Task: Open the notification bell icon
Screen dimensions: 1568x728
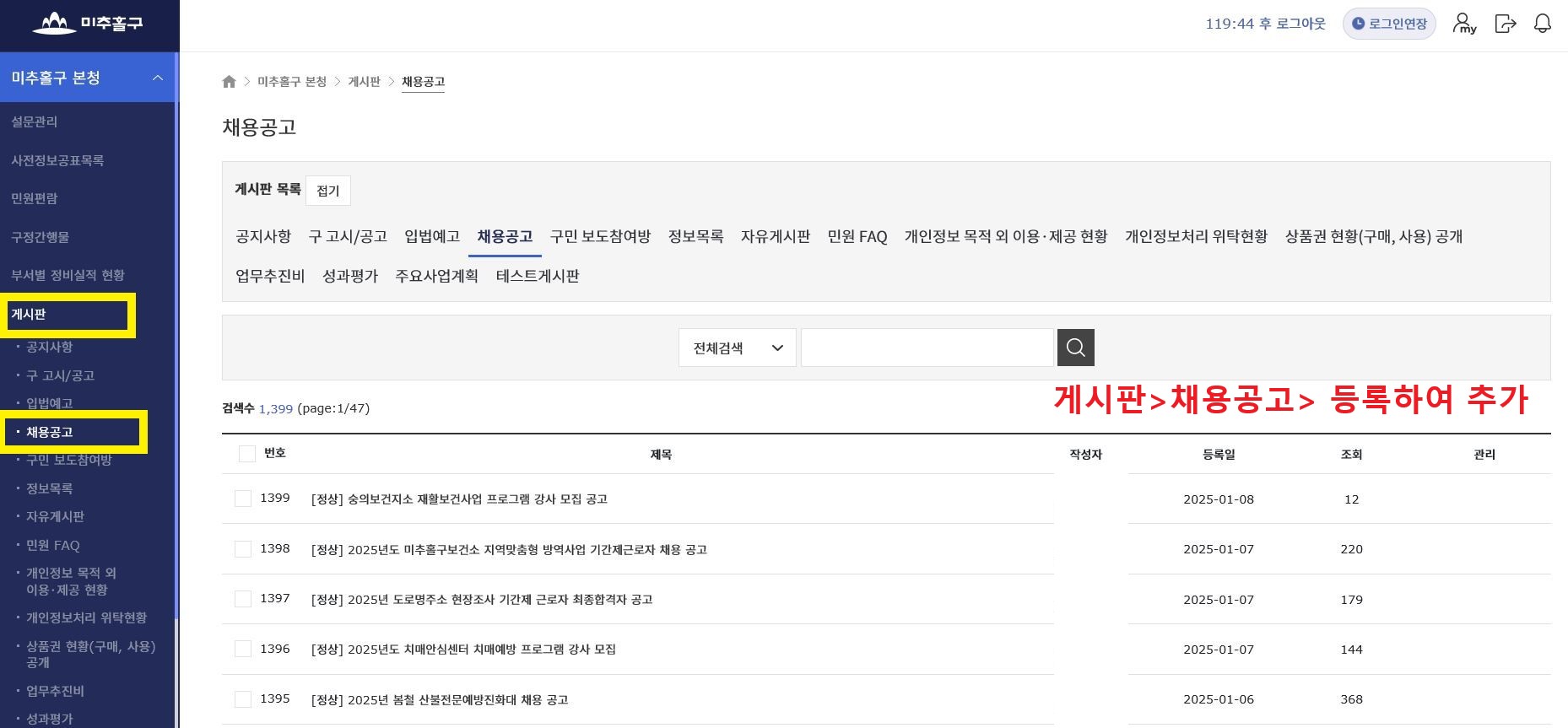Action: [1542, 24]
